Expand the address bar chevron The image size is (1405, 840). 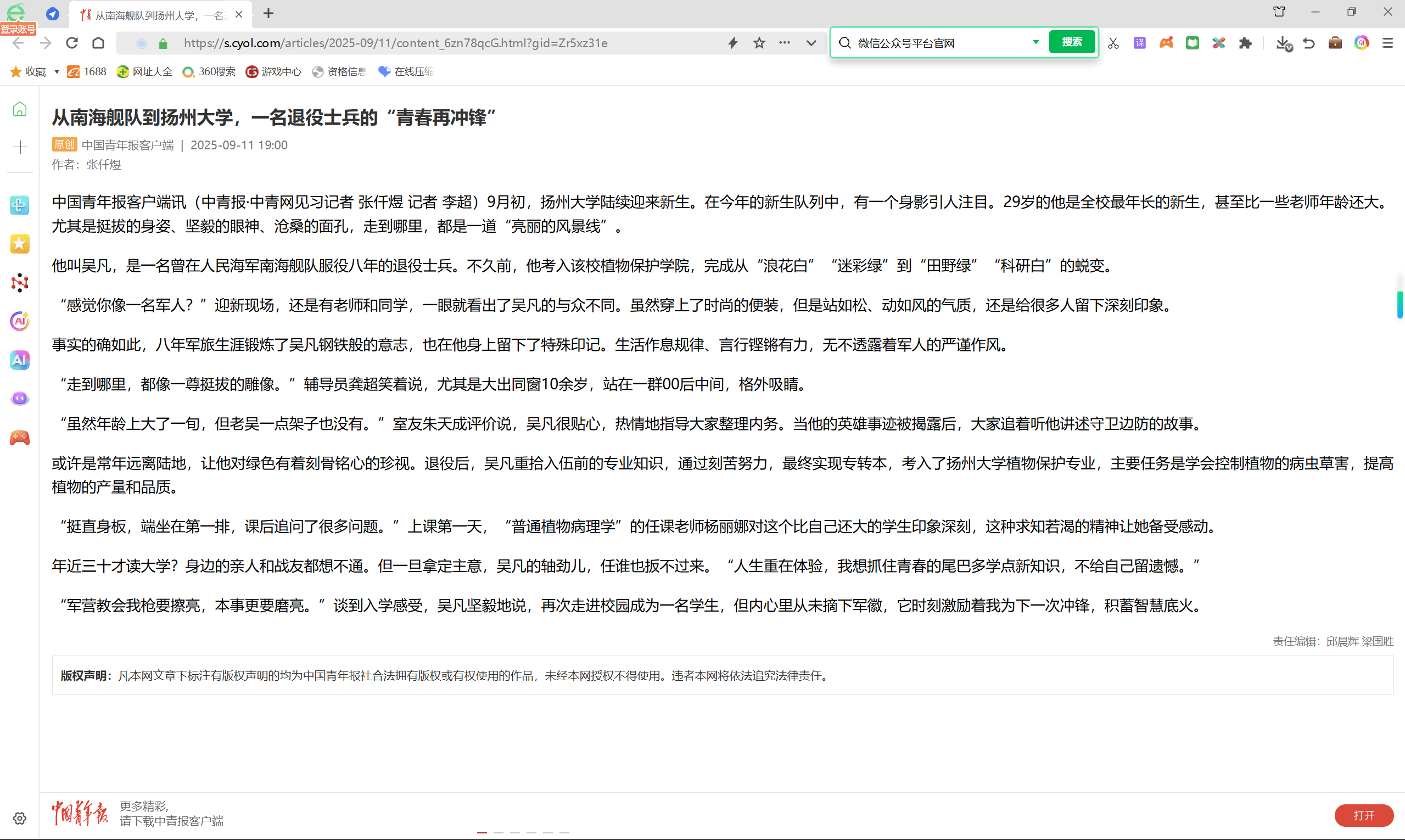coord(811,43)
